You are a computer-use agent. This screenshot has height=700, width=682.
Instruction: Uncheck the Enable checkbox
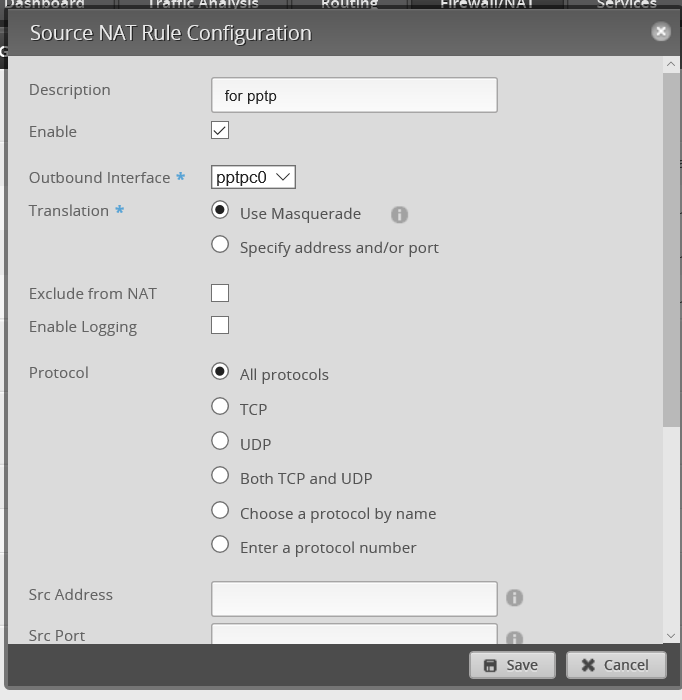[x=220, y=131]
